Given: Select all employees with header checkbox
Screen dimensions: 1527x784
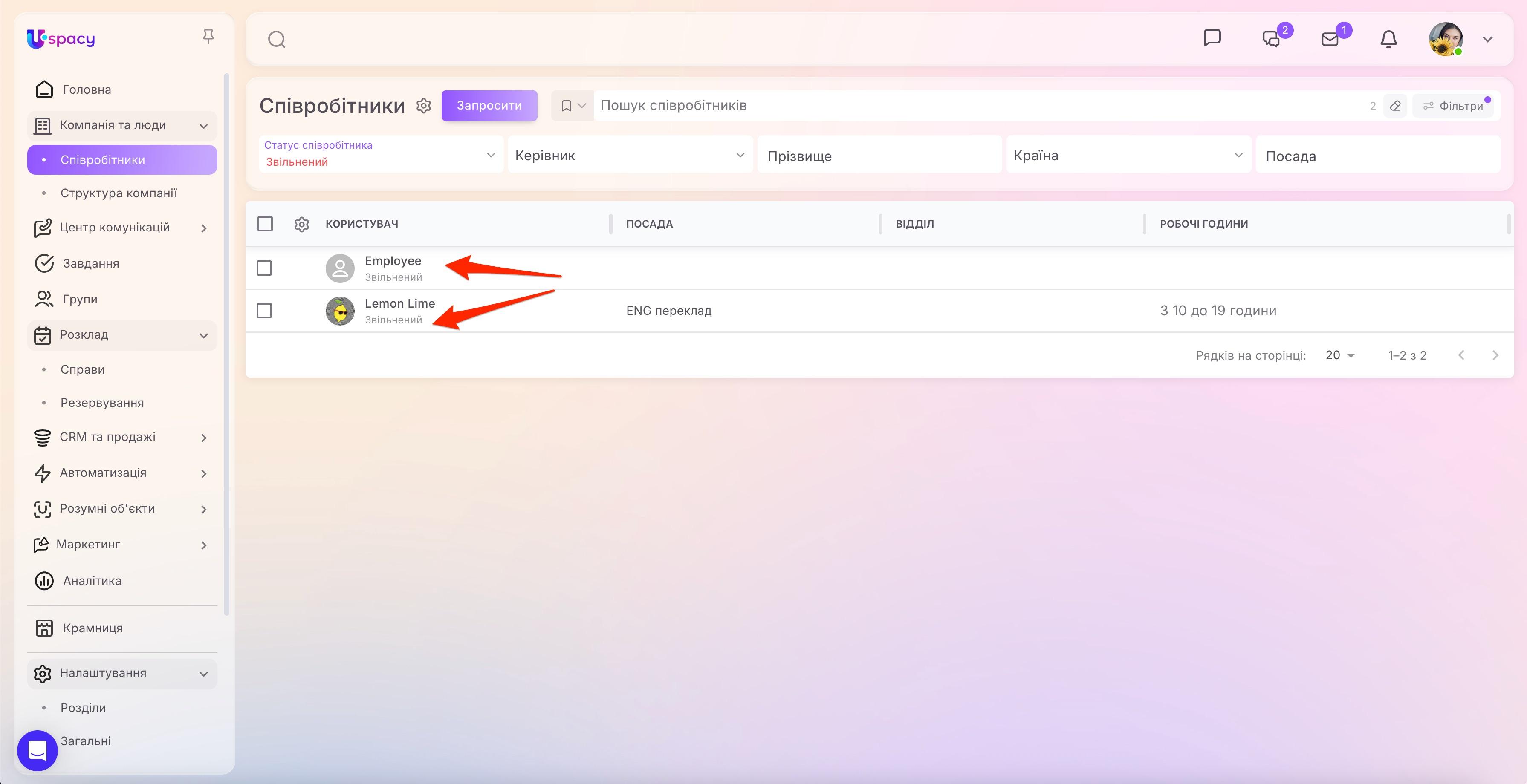Looking at the screenshot, I should pos(265,224).
